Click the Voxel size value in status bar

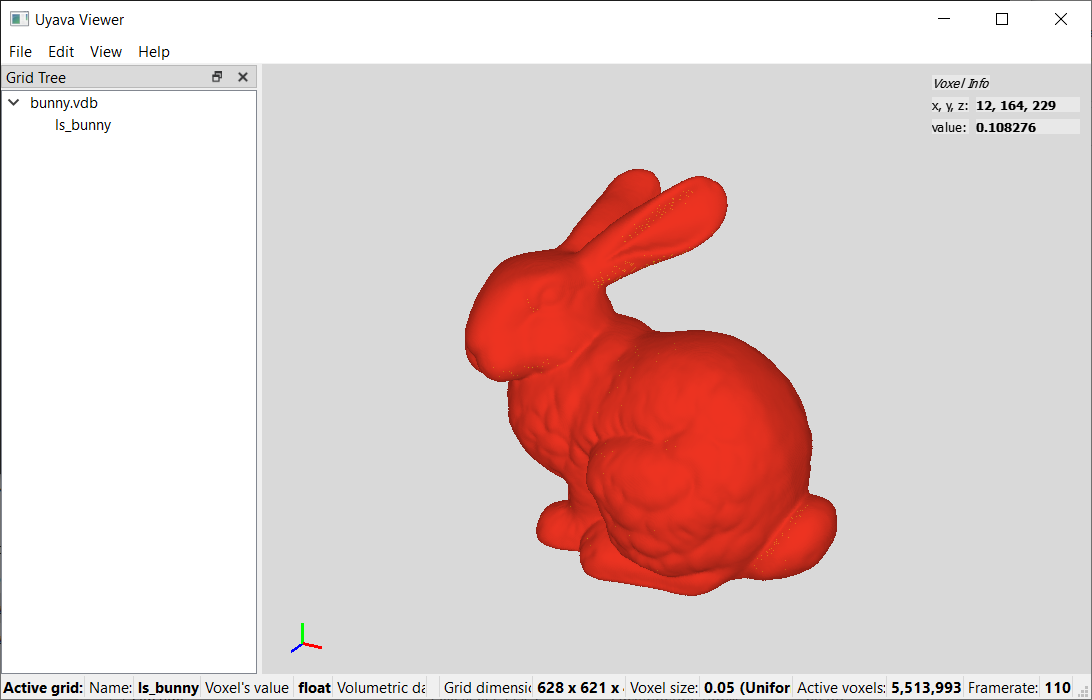[x=746, y=688]
